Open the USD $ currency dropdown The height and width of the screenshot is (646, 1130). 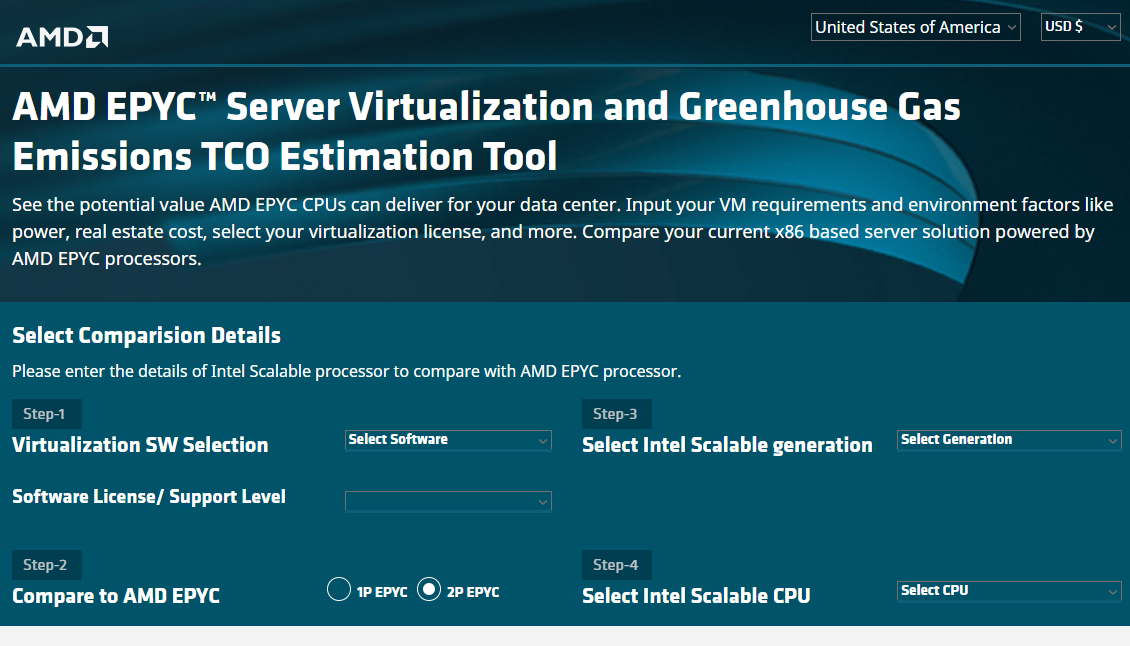pyautogui.click(x=1079, y=28)
